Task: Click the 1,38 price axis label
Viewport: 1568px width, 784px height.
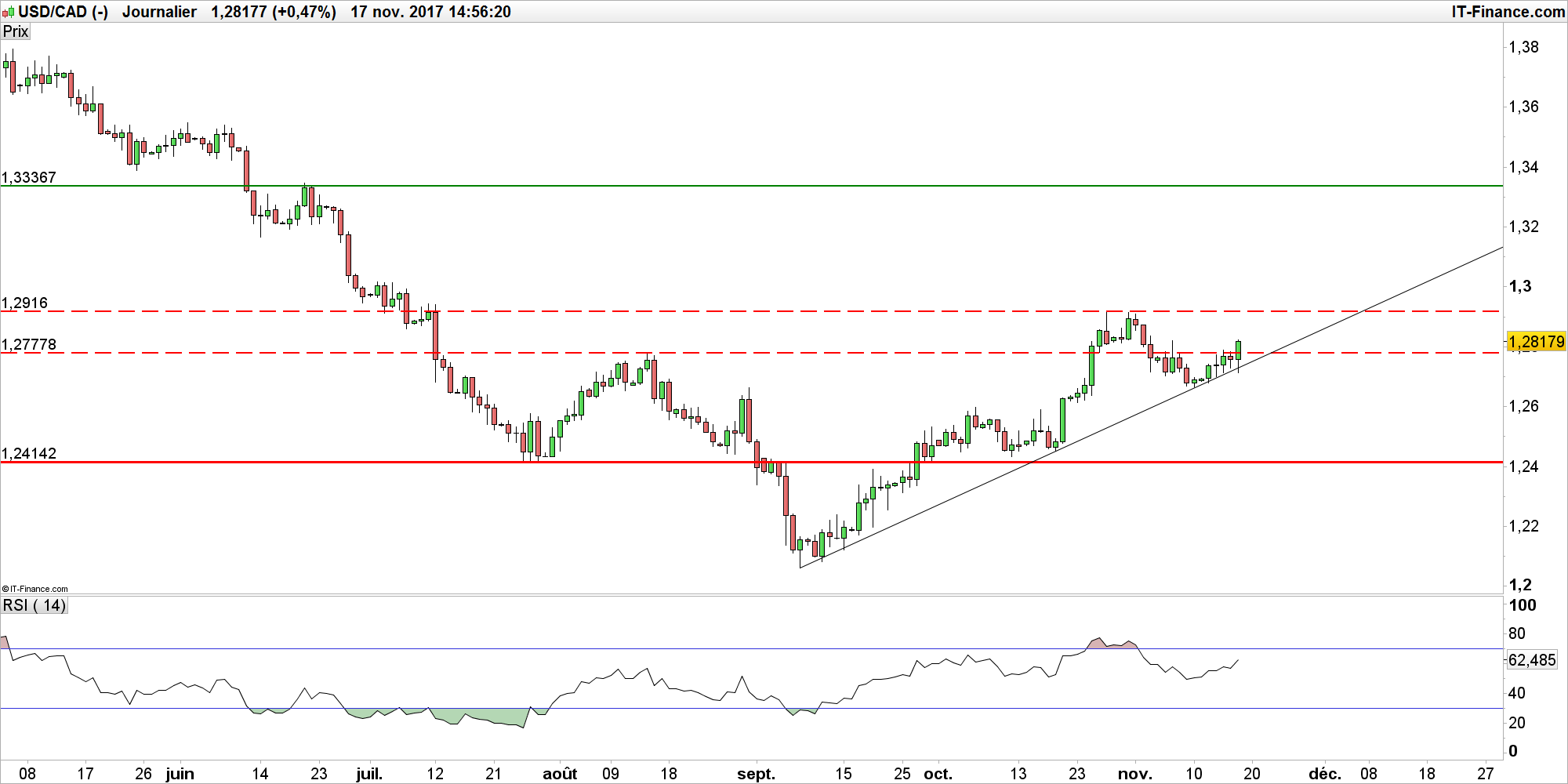Action: (1523, 47)
